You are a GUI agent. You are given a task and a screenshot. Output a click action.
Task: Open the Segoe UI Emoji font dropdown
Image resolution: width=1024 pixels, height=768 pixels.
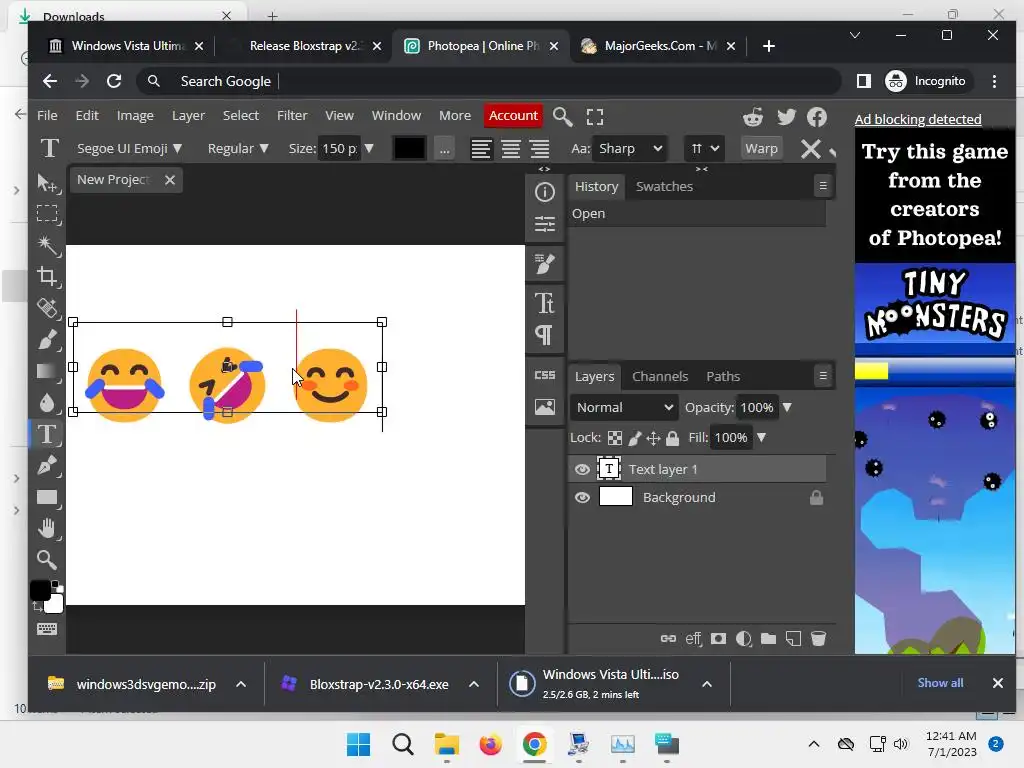point(129,149)
